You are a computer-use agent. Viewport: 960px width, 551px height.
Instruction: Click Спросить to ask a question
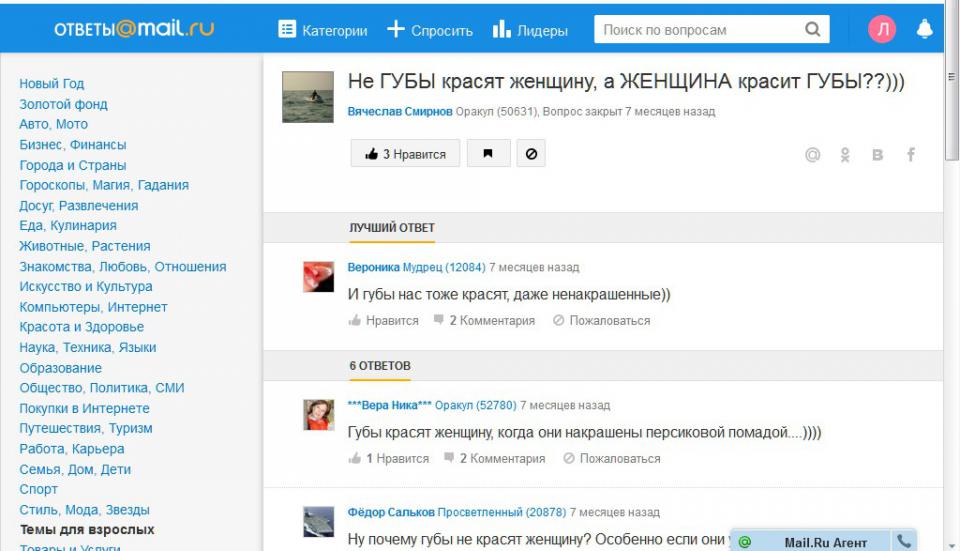pyautogui.click(x=430, y=30)
